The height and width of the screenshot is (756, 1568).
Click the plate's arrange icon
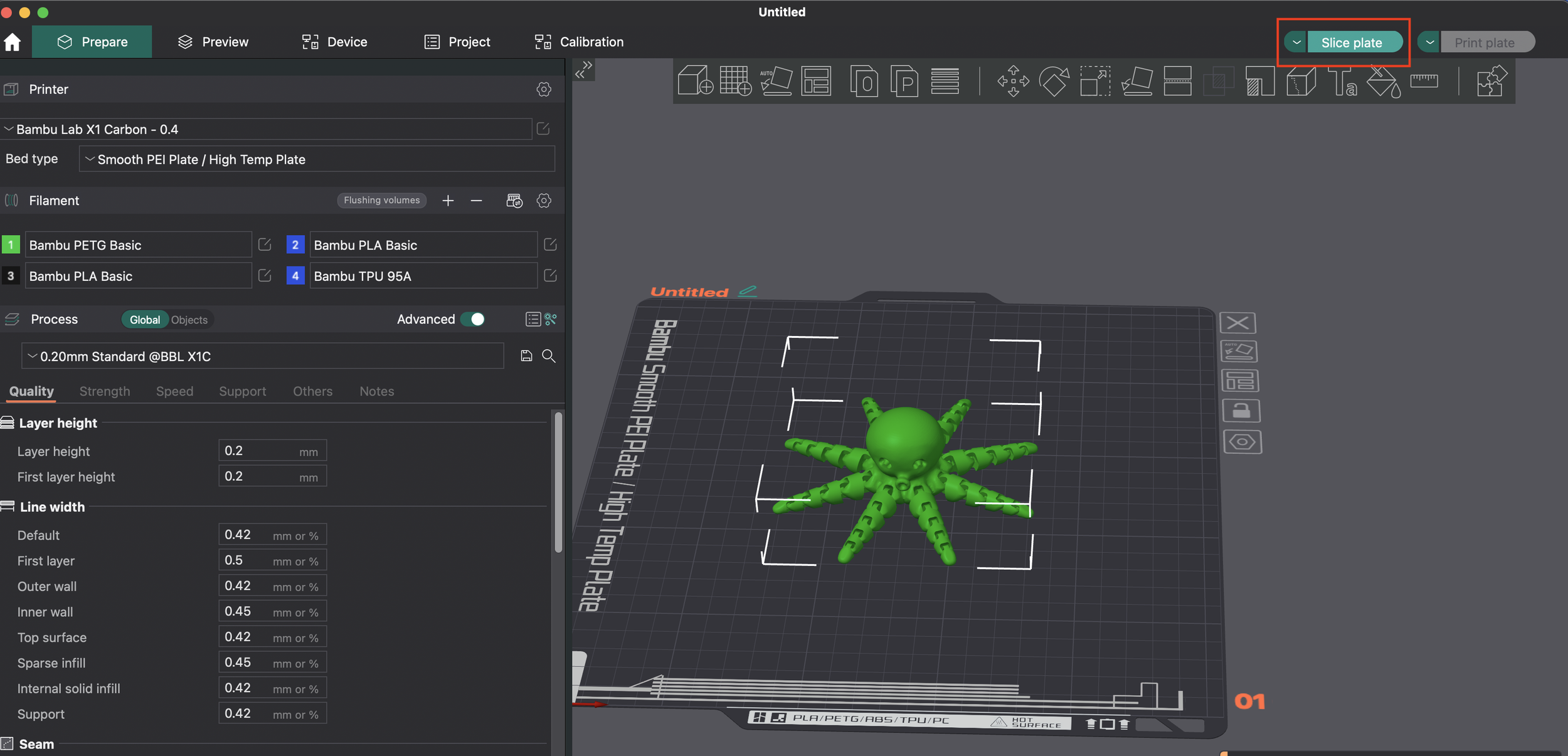[1240, 381]
